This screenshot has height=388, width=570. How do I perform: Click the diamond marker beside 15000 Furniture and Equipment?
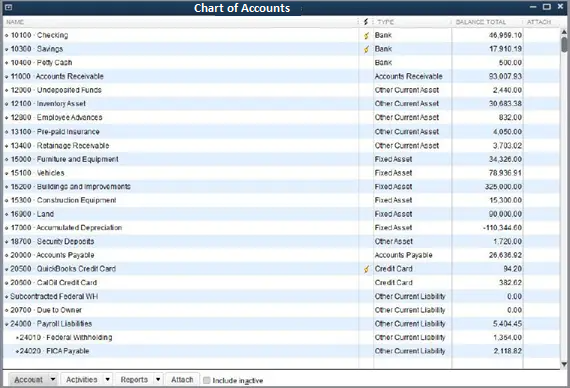coord(7,159)
